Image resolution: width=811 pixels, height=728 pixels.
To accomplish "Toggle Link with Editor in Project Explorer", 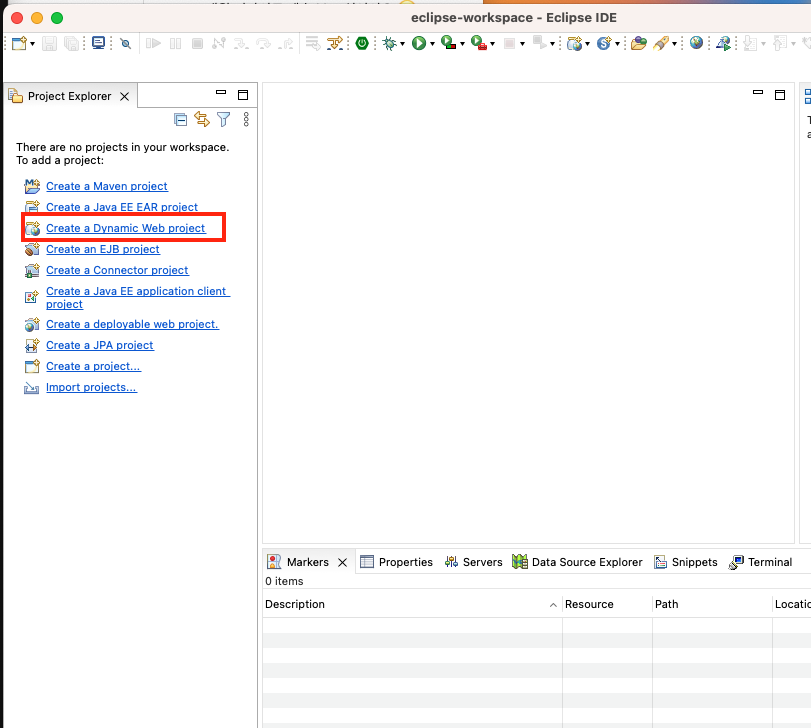I will (202, 119).
